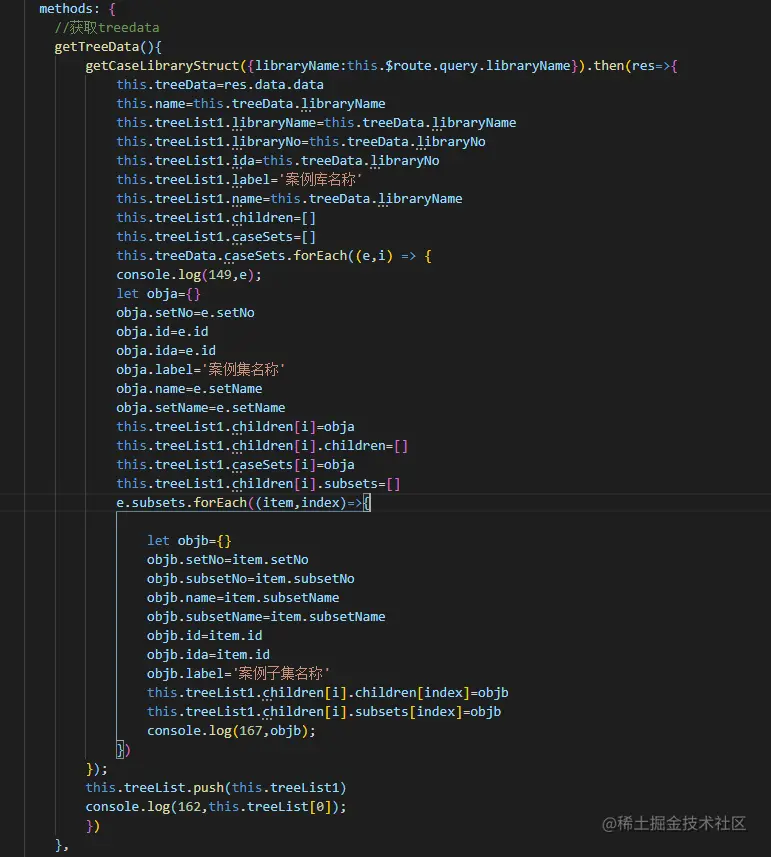Click the line "this.treeList1.children[i].children=[]"
Viewport: 771px width, 857px height.
click(x=262, y=445)
